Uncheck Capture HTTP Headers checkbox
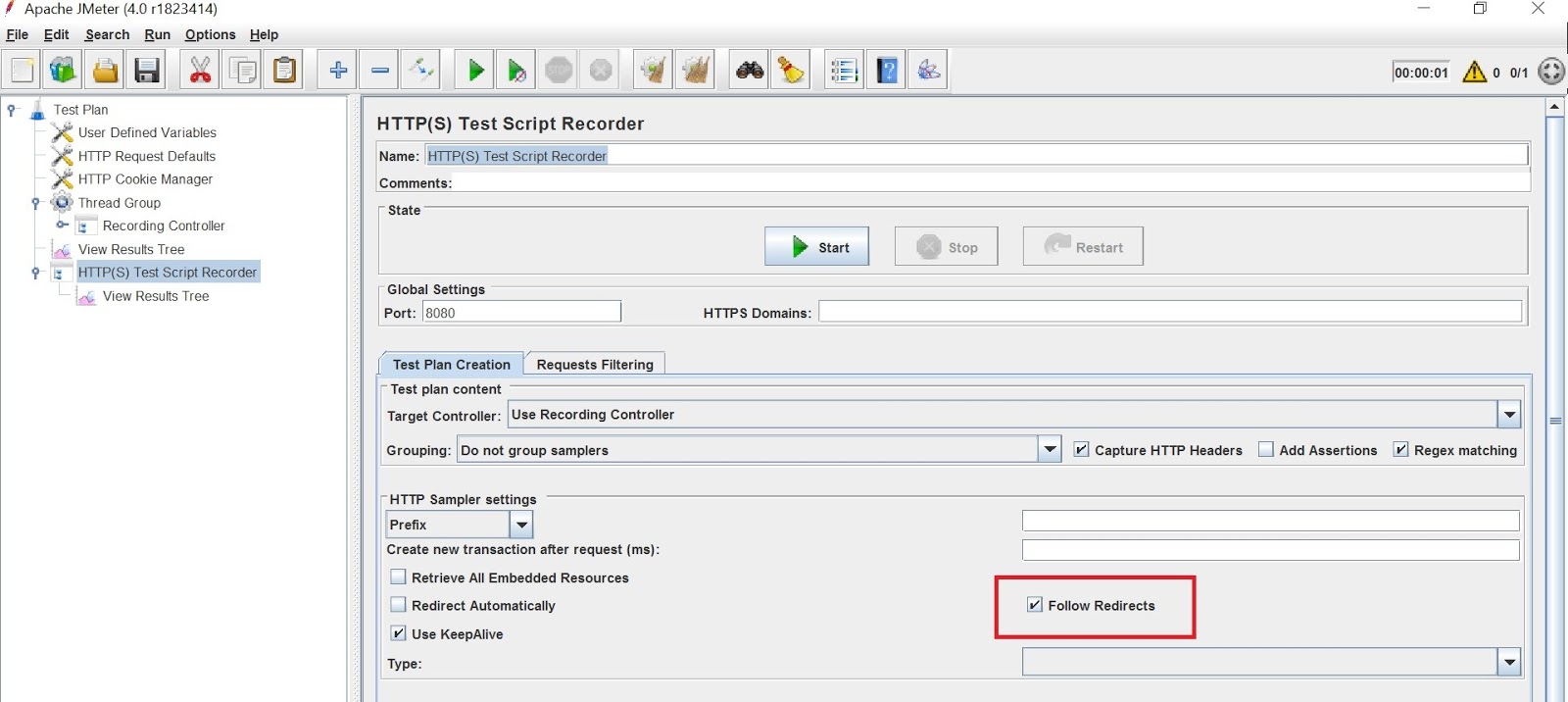Viewport: 1568px width, 702px height. [x=1081, y=450]
